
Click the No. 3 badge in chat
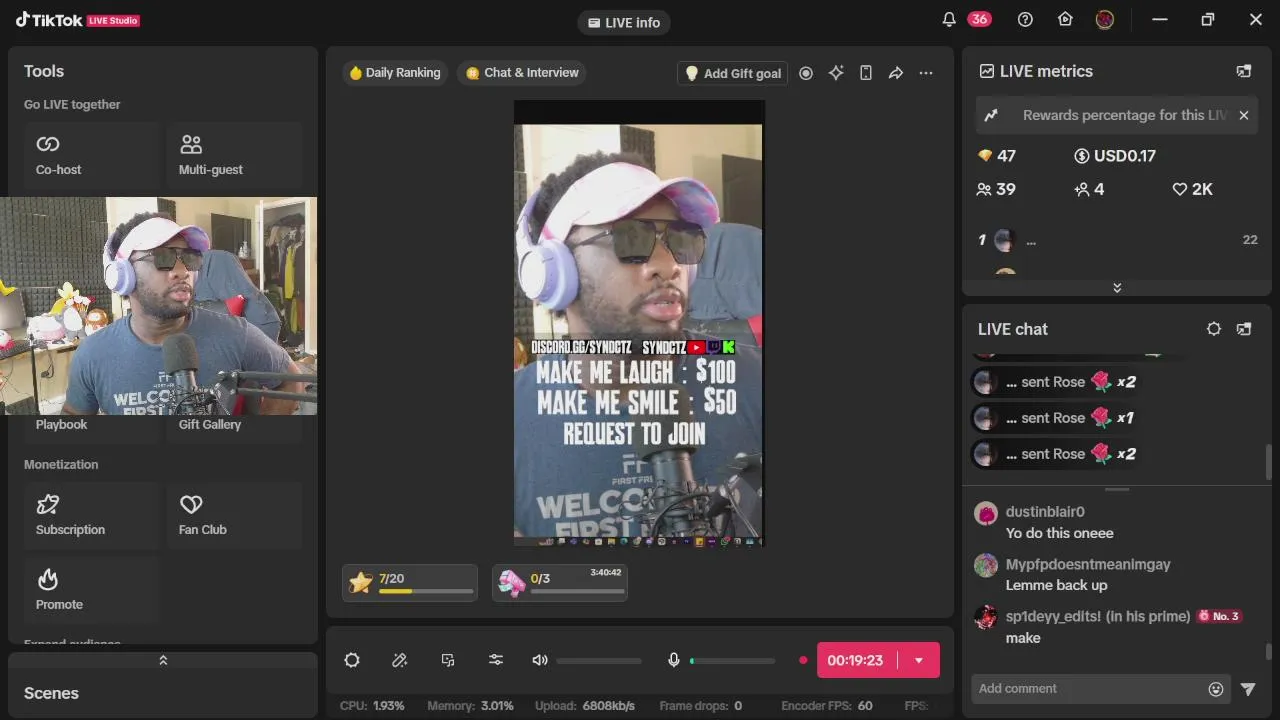(1219, 616)
